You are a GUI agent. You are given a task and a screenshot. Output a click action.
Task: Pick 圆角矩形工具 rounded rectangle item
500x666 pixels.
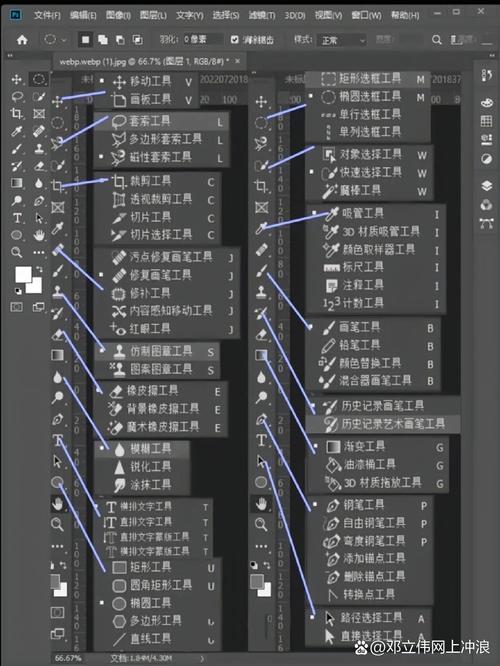point(157,585)
